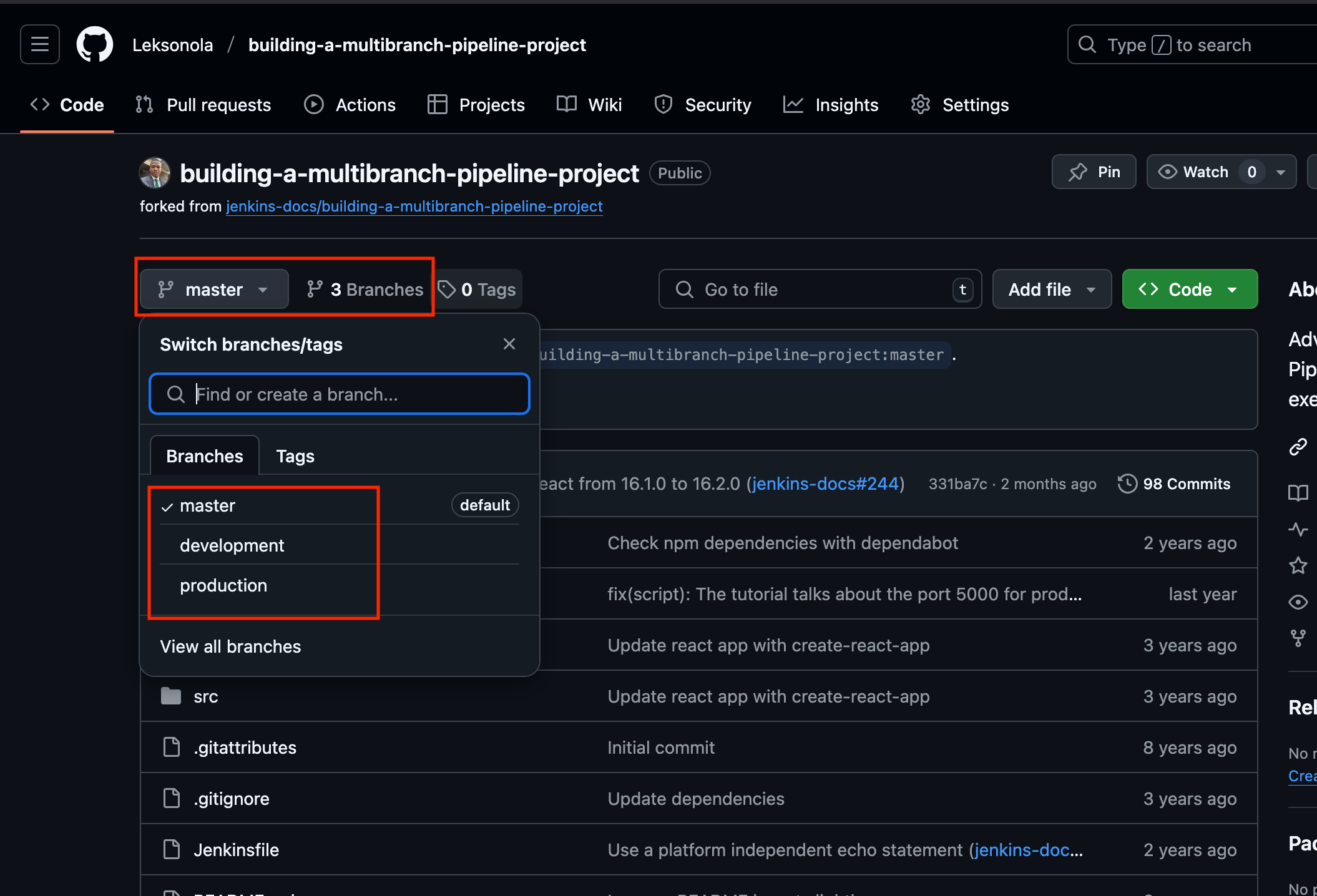Click the file icon beside Jenkinsfile

171,849
